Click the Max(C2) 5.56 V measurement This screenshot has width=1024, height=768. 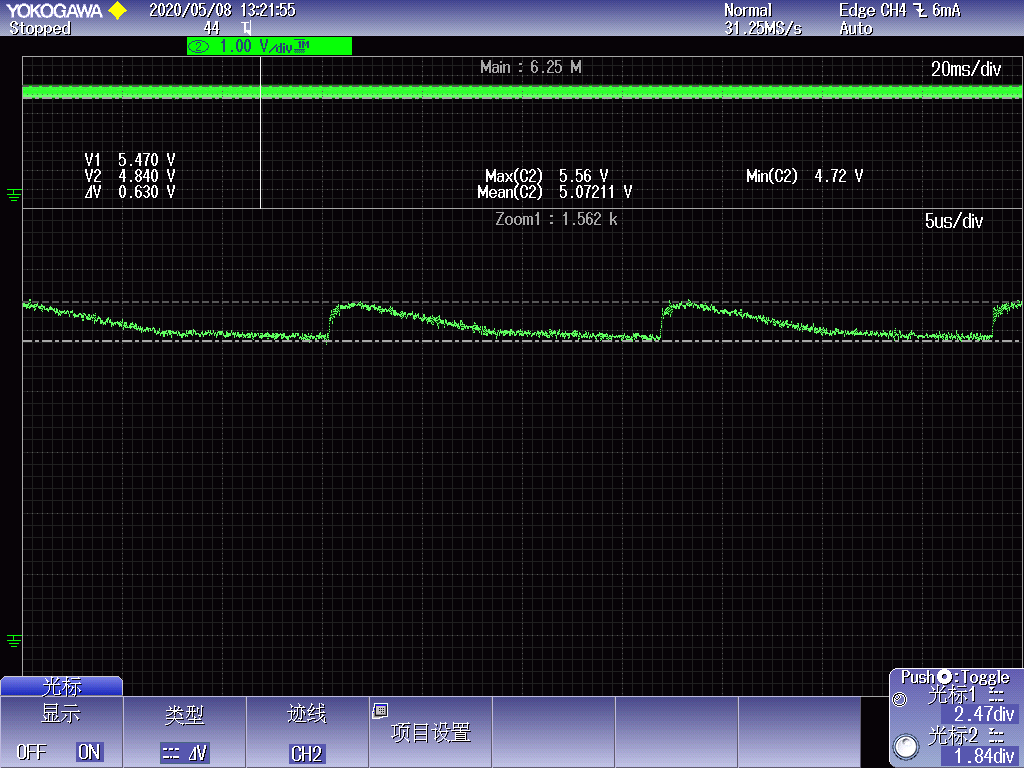[547, 176]
